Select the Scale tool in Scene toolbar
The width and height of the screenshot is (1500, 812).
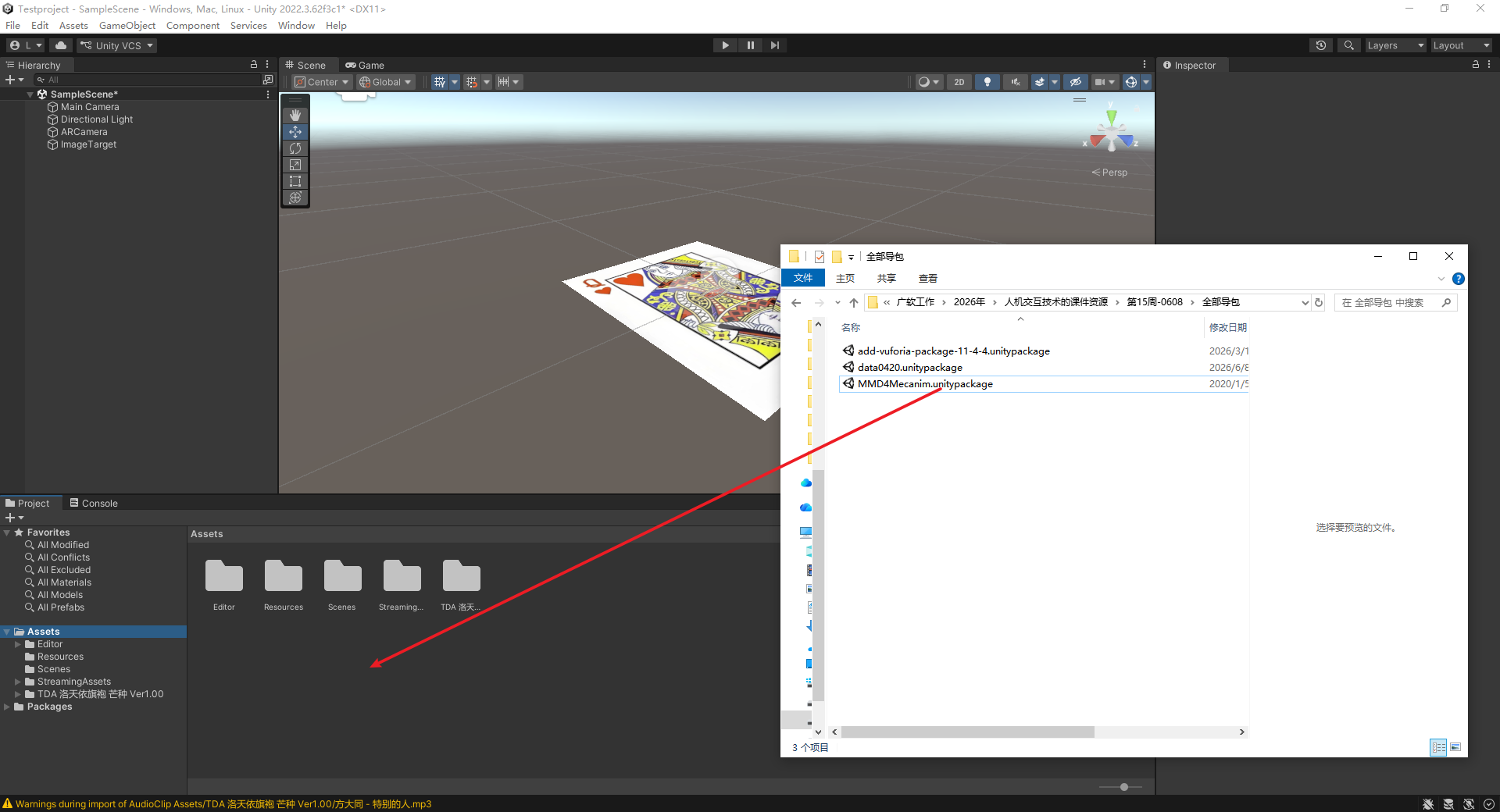[x=295, y=165]
